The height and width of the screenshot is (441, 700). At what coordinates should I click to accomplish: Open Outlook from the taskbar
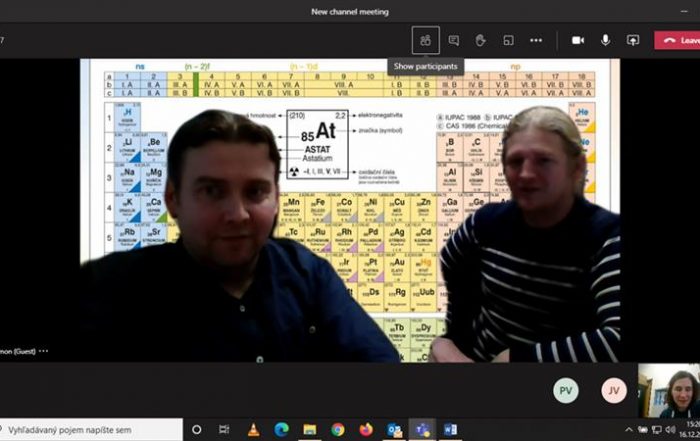[x=395, y=430]
